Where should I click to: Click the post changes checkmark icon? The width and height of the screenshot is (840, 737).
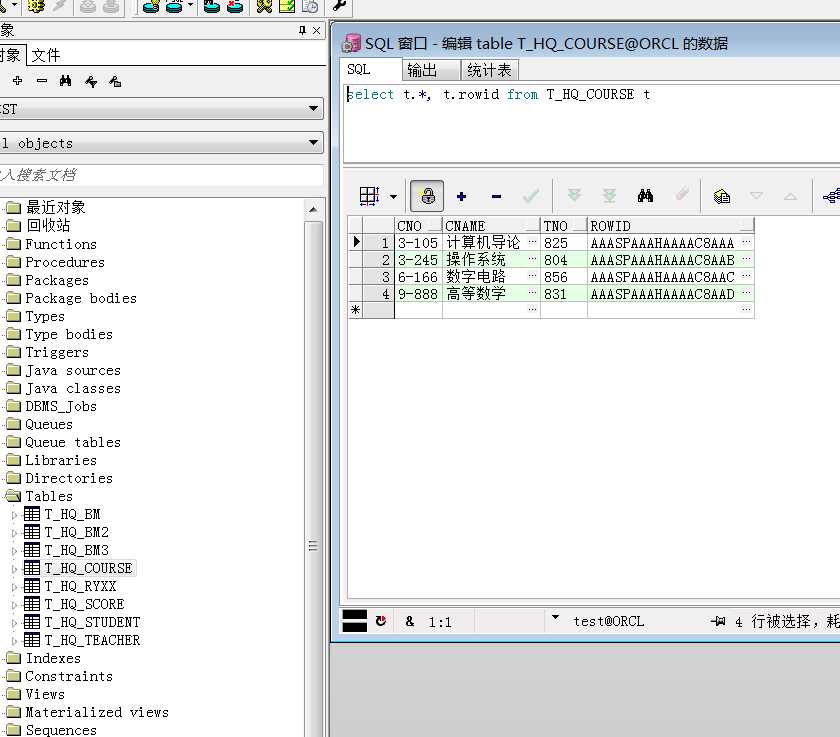[531, 196]
